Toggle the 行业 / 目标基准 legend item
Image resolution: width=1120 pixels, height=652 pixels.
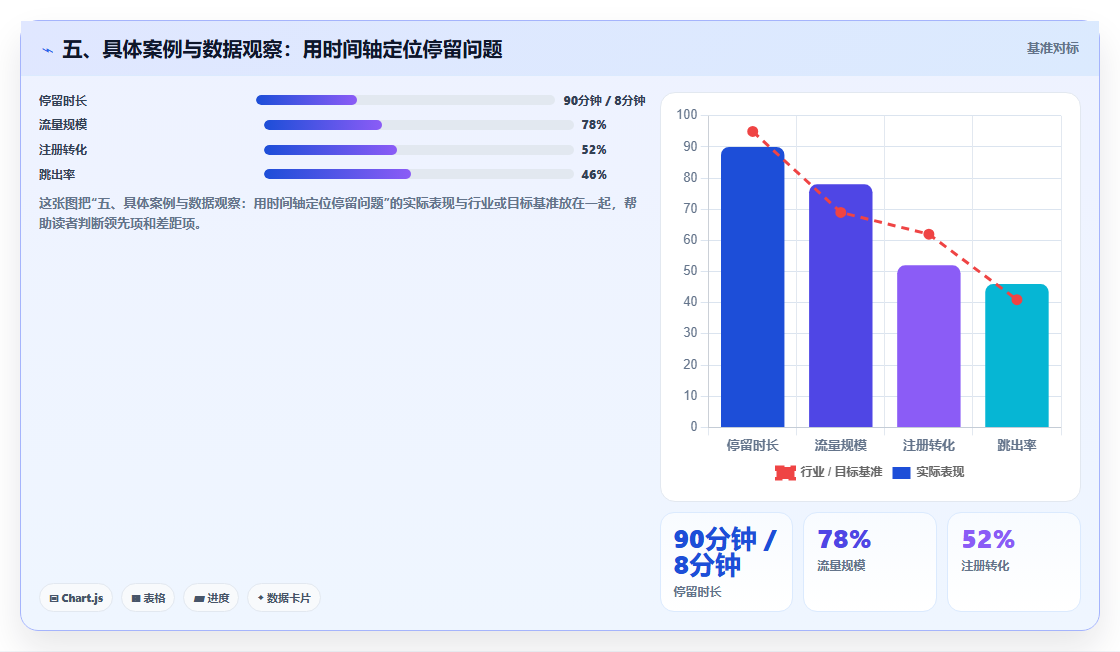(829, 472)
